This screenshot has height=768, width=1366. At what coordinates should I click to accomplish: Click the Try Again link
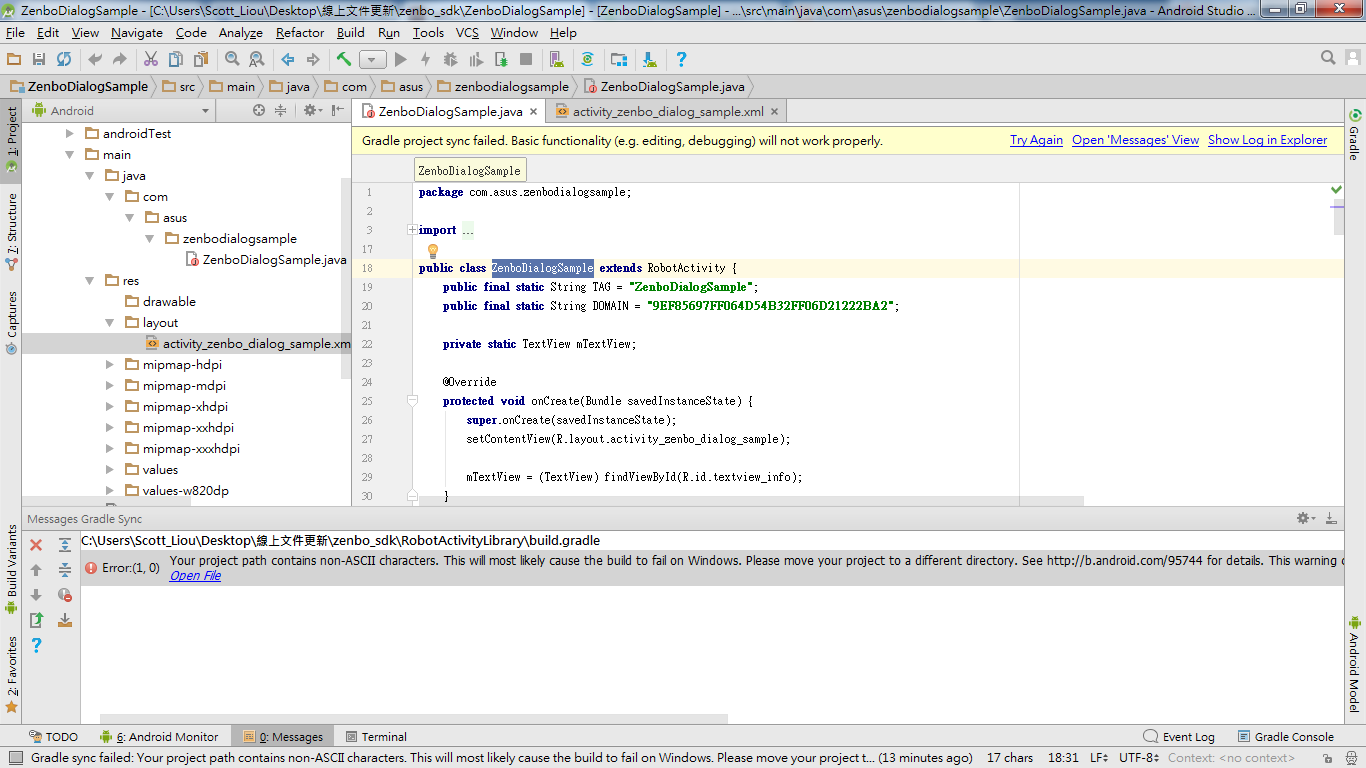[1036, 140]
